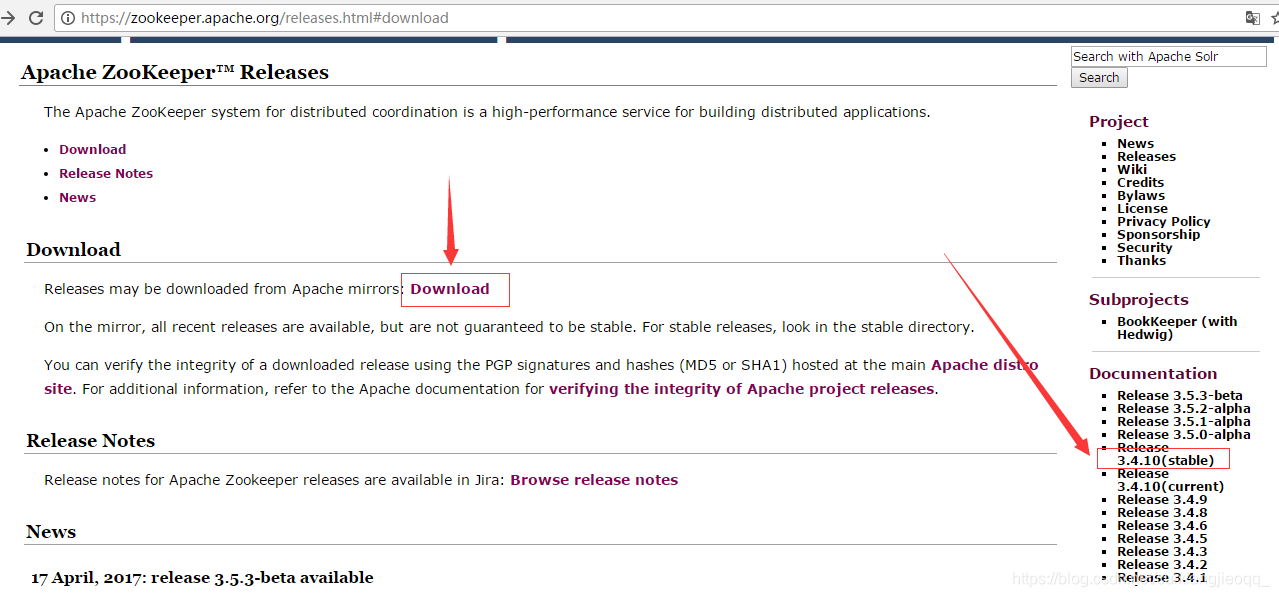
Task: Open Credits in Project sidebar
Action: tap(1140, 183)
